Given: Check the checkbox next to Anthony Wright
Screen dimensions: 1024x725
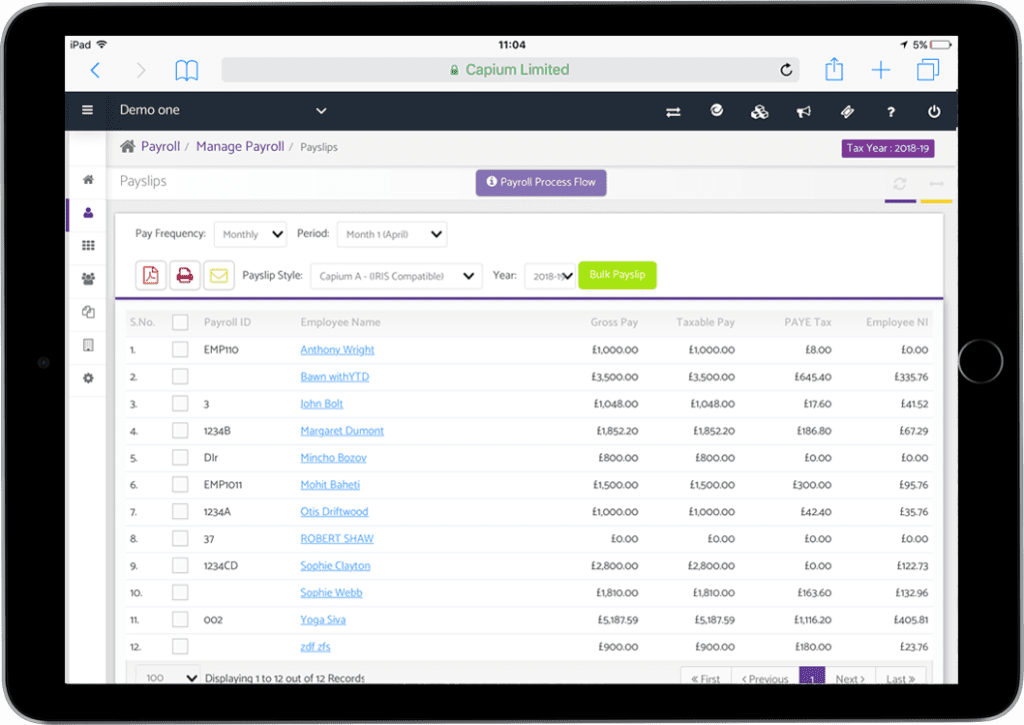Looking at the screenshot, I should [x=181, y=351].
